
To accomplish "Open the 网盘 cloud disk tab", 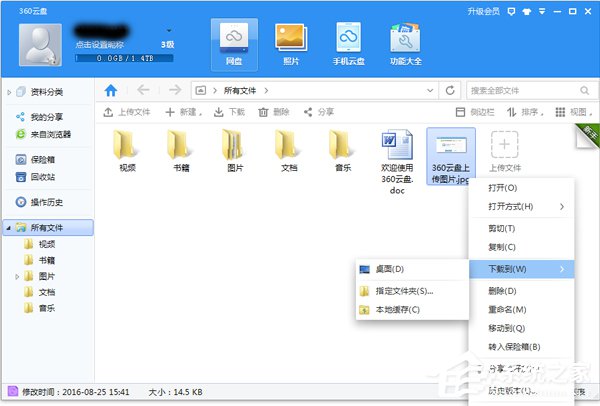I will coord(234,44).
